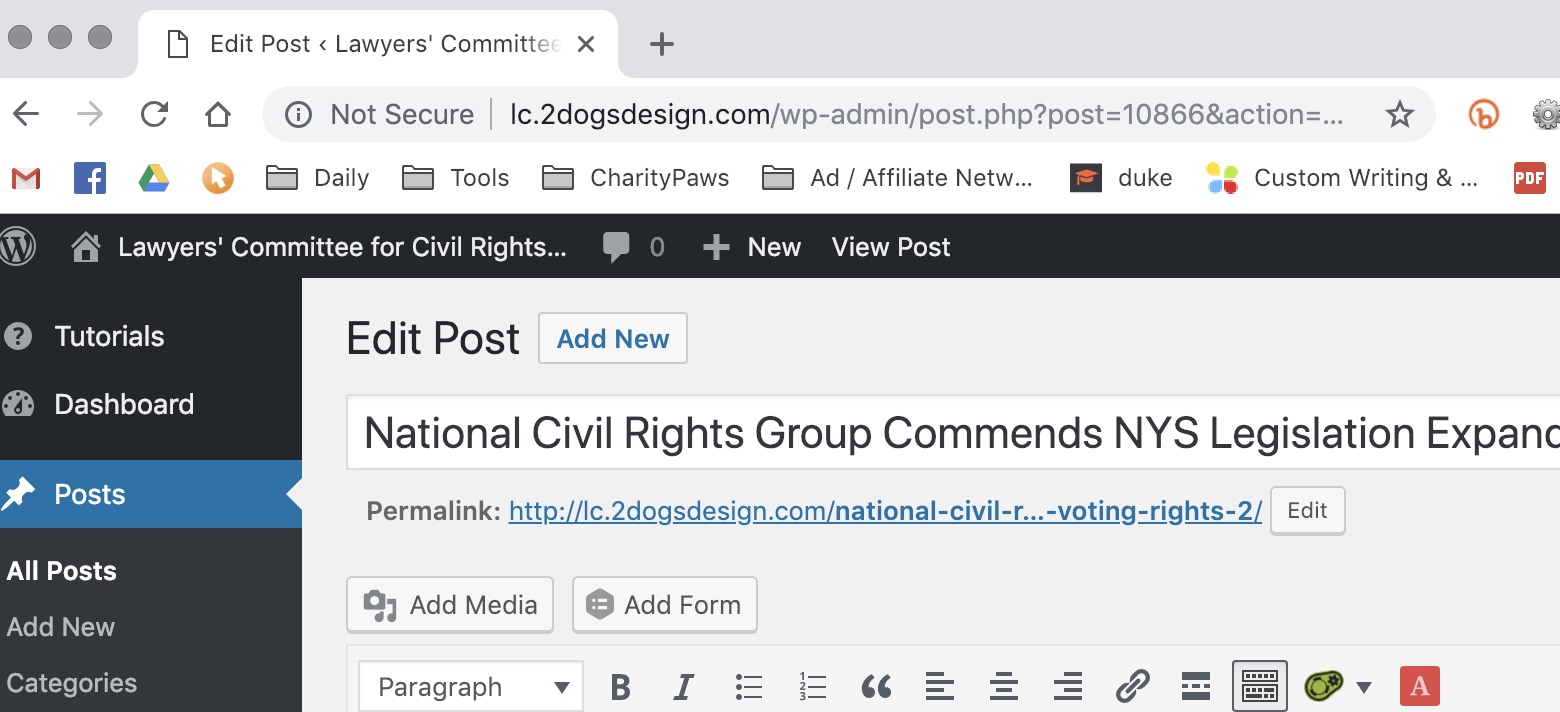This screenshot has width=1560, height=712.
Task: Apply italic formatting in editor
Action: tap(684, 687)
